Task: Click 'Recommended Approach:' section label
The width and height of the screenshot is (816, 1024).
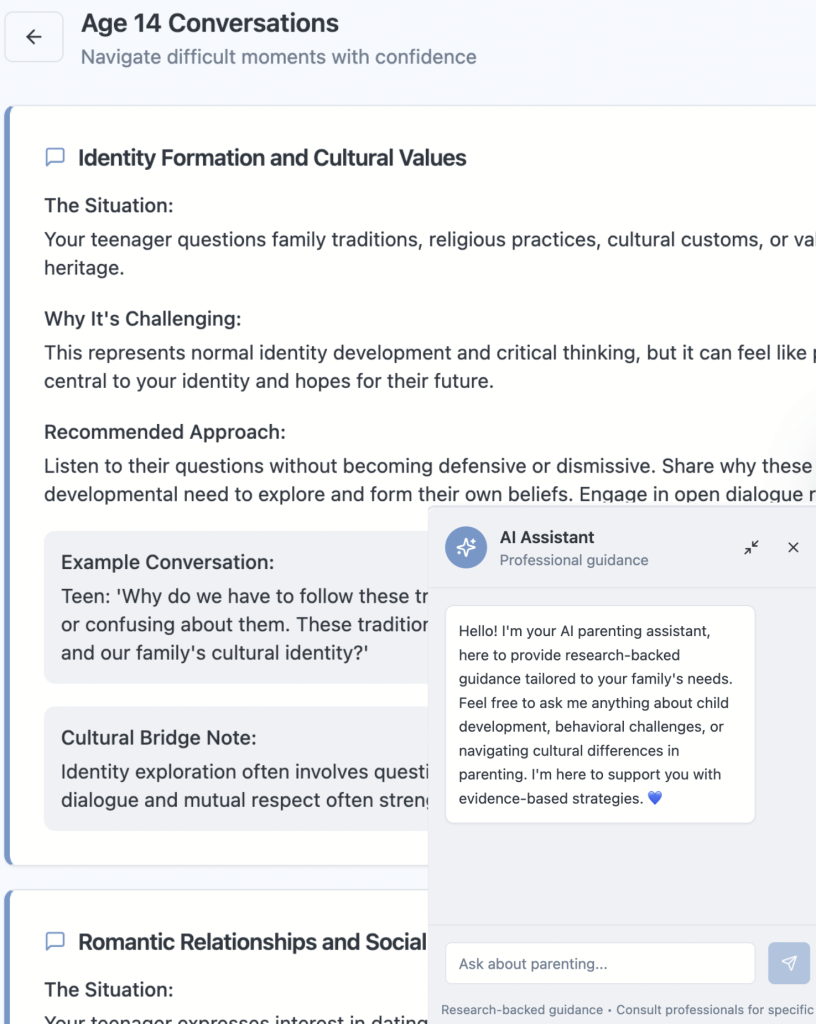Action: [165, 432]
